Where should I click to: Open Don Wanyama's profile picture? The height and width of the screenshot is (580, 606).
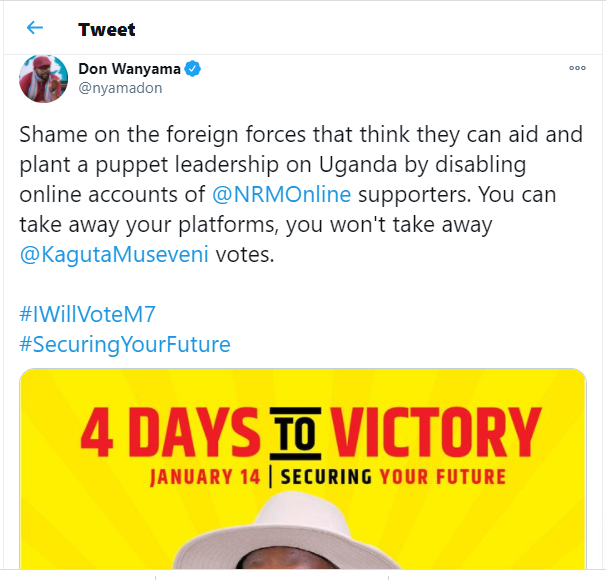43,79
